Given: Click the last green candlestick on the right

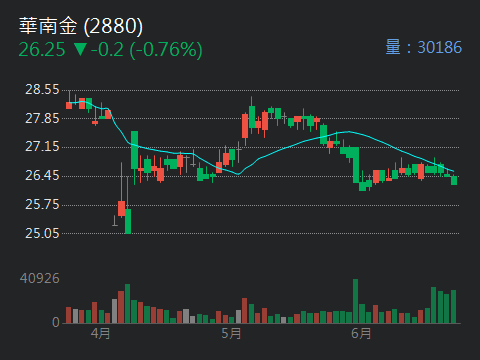Looking at the screenshot, I should 454,180.
